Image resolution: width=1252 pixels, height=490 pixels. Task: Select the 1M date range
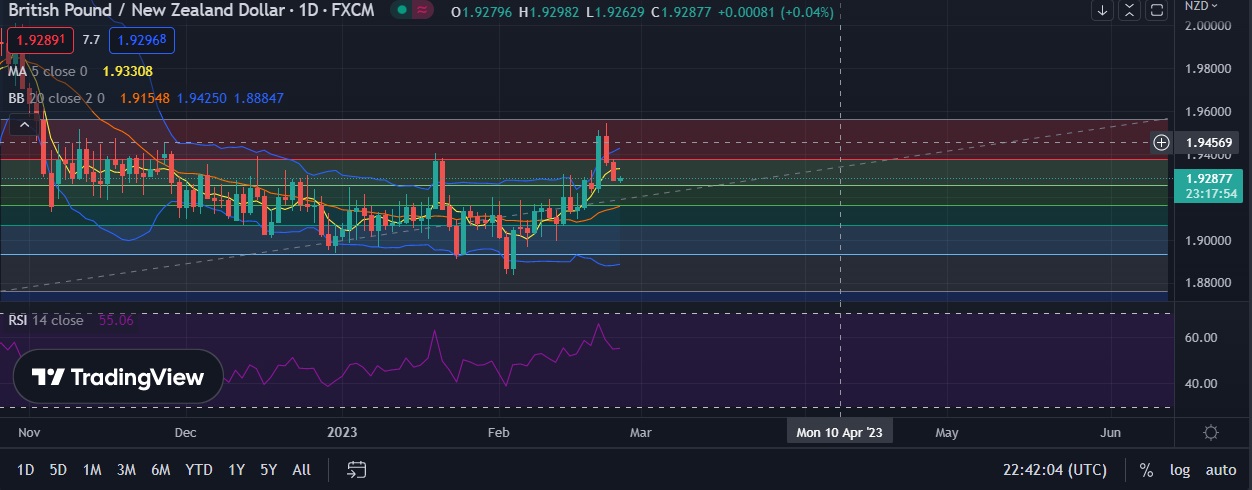tap(92, 470)
